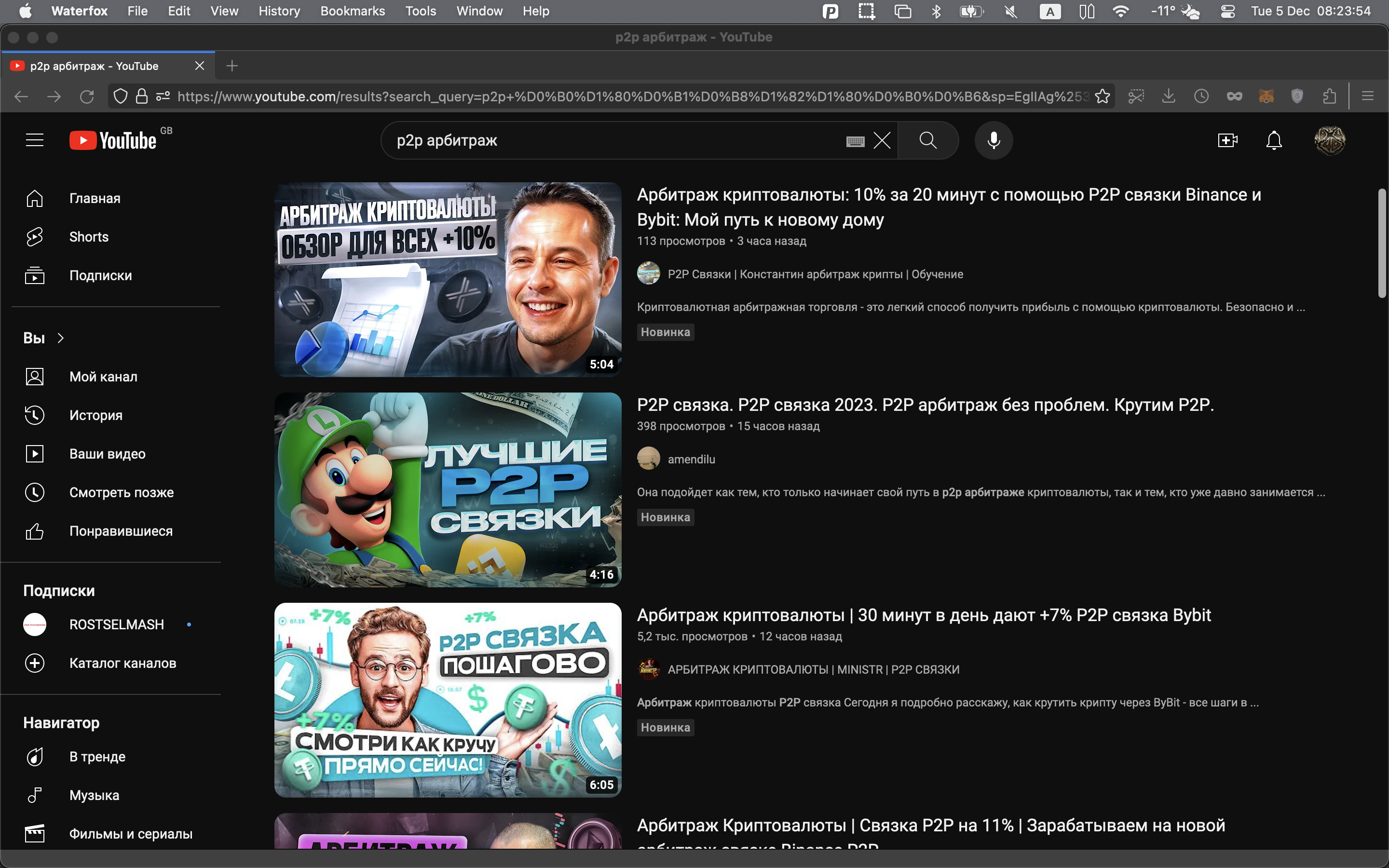Click the page vertical scrollbar
1389x868 pixels.
1382,244
